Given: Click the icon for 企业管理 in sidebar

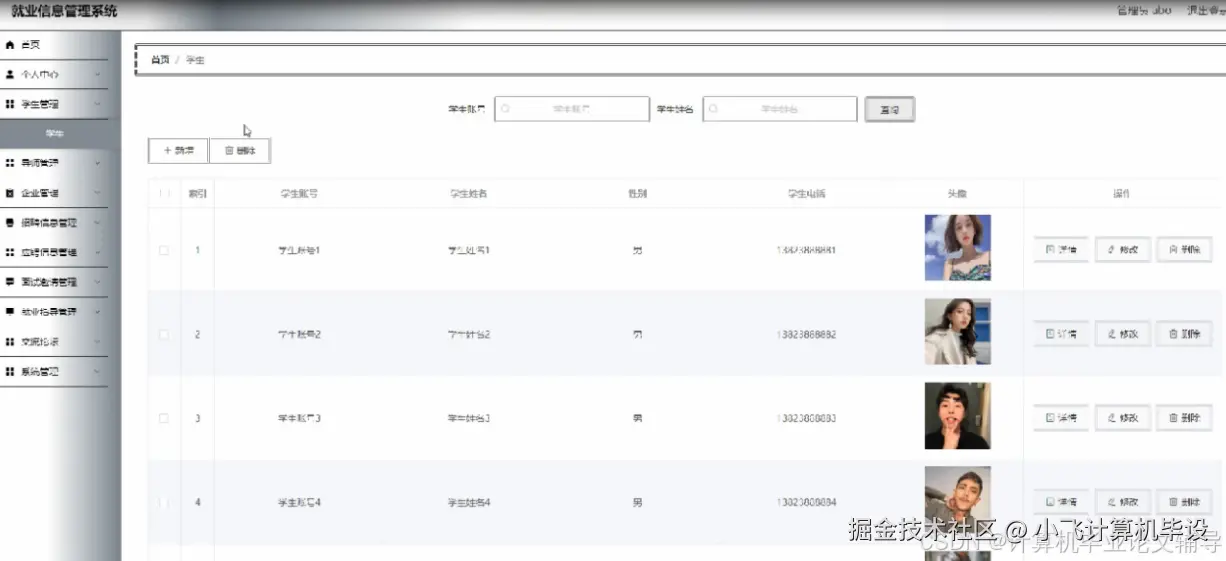Looking at the screenshot, I should point(10,193).
